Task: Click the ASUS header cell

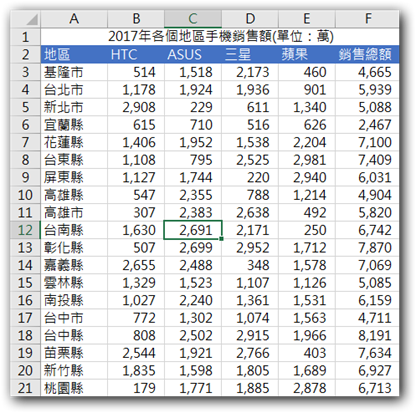Action: coord(193,54)
